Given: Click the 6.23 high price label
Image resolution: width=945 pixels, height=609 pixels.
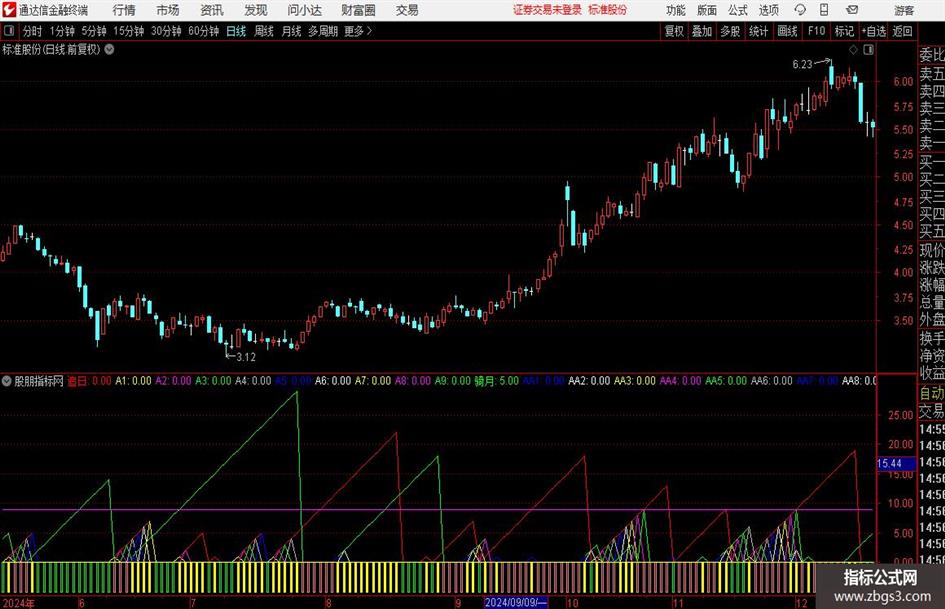Looking at the screenshot, I should click(x=802, y=64).
